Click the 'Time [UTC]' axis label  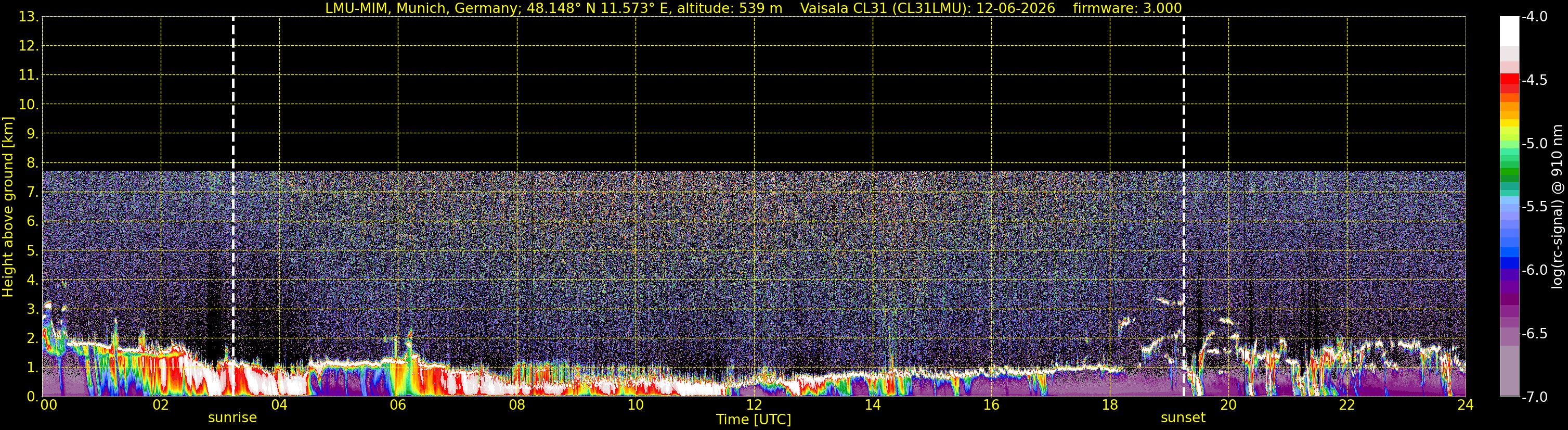pyautogui.click(x=754, y=420)
